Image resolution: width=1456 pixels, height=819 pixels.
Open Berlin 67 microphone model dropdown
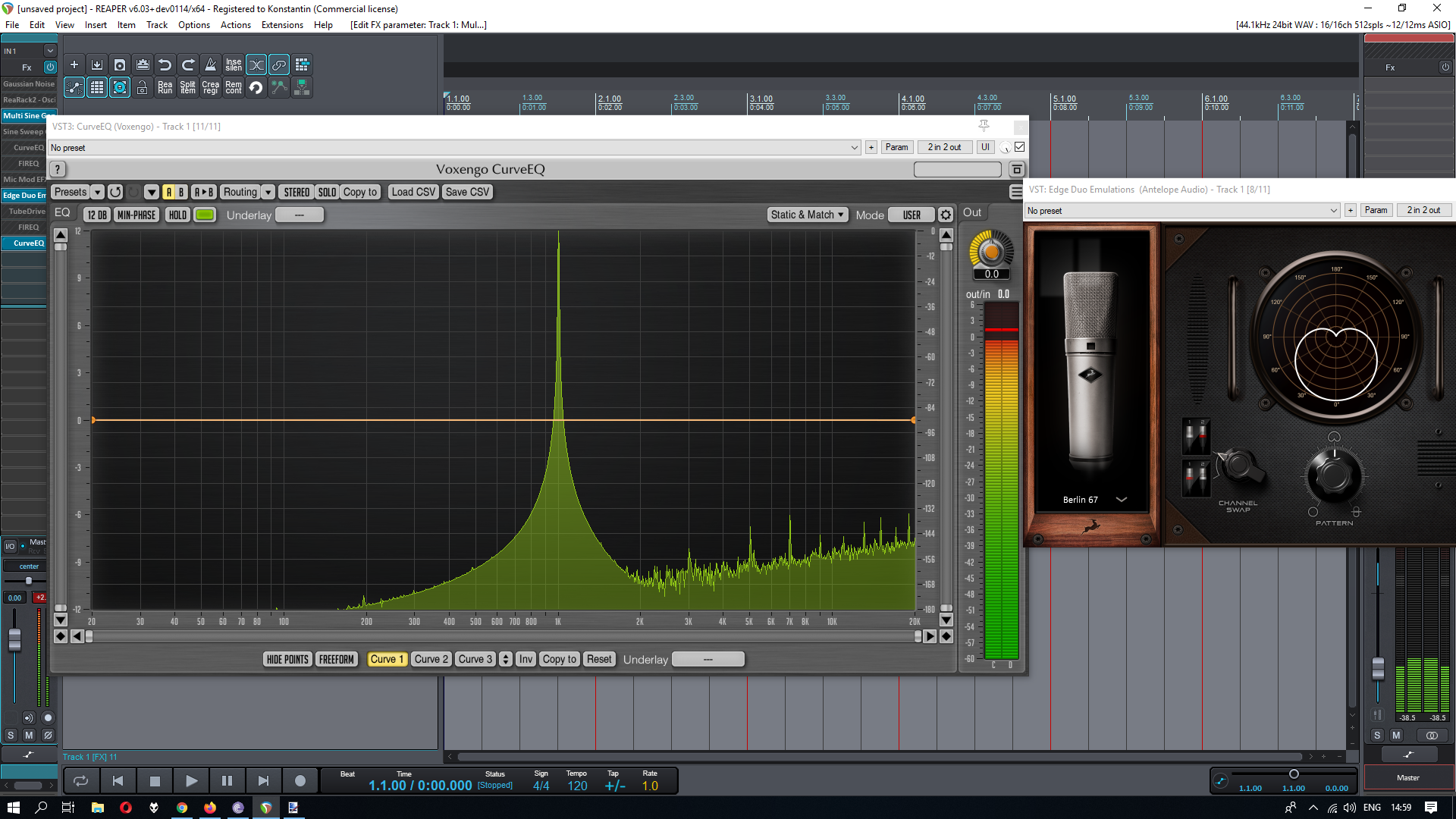[1121, 500]
